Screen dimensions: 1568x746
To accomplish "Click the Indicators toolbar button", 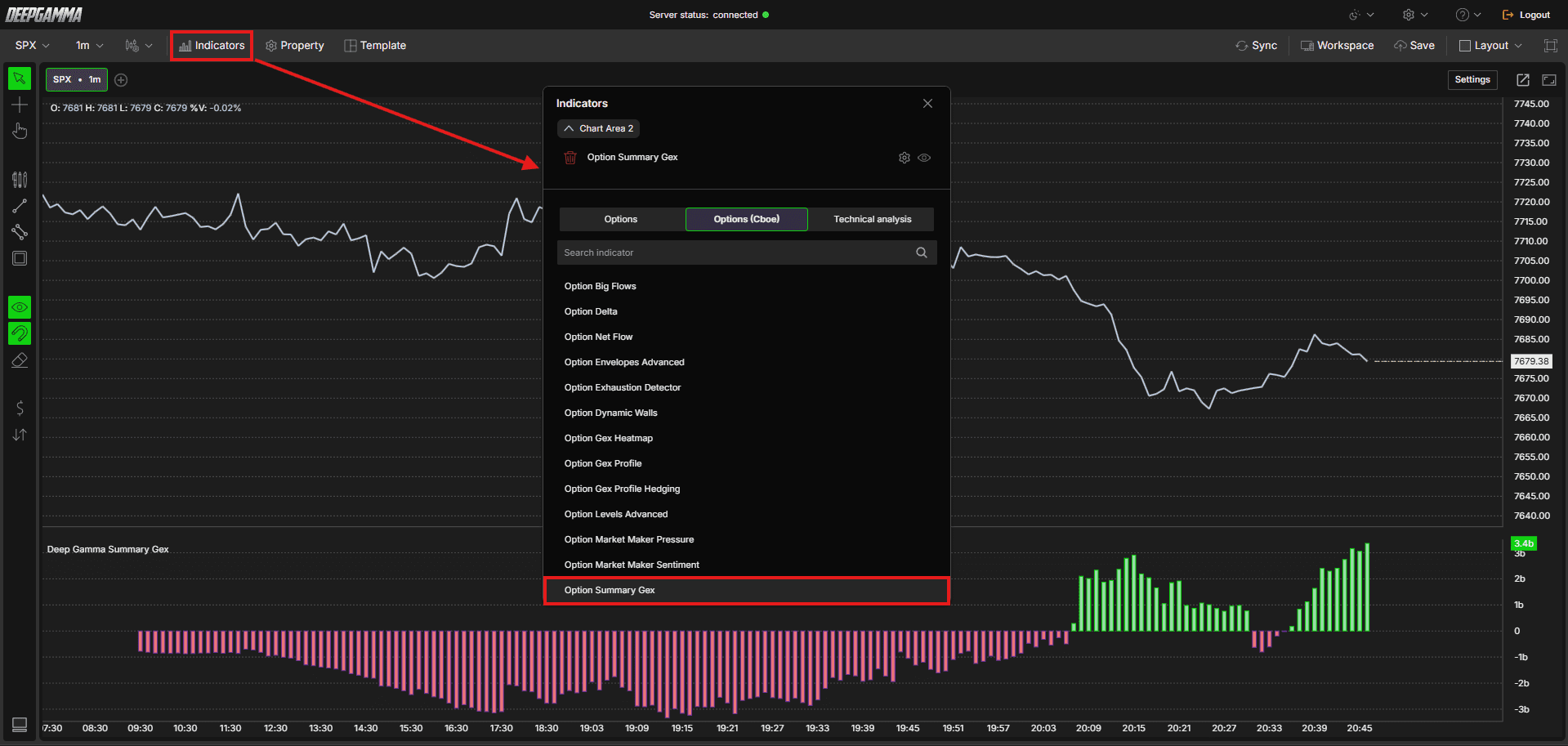I will tap(212, 46).
